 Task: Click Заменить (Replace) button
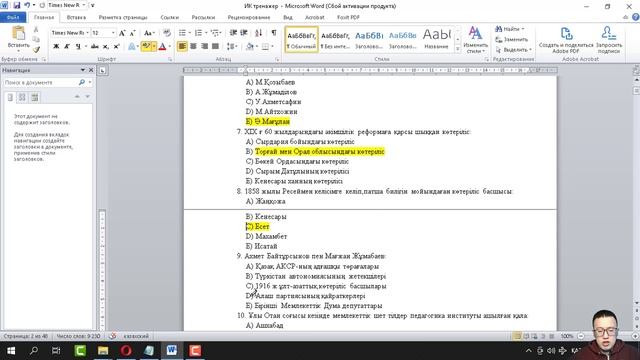511,40
